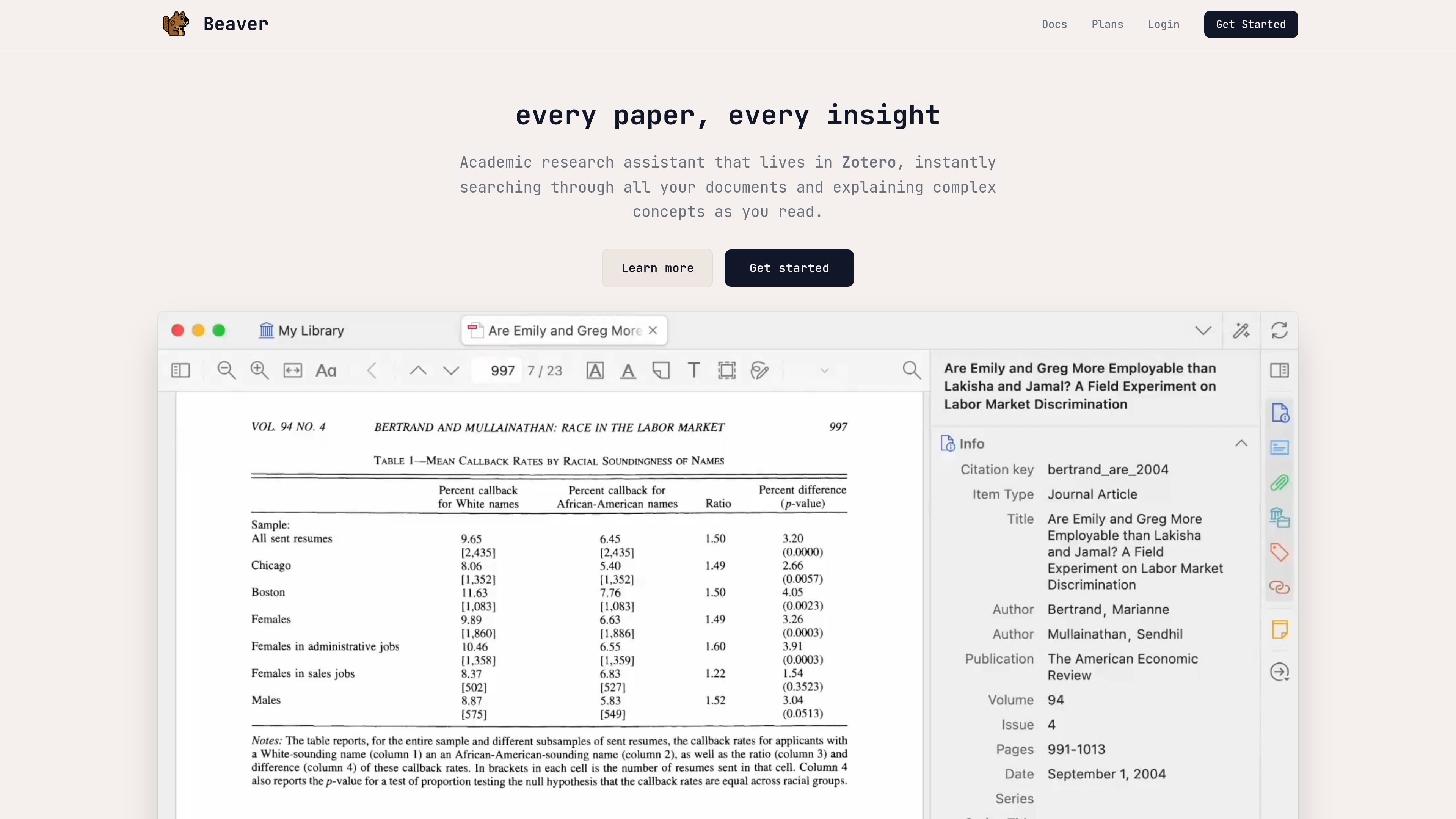Viewport: 1456px width, 819px height.
Task: Click the hero Get started button
Action: pos(789,268)
